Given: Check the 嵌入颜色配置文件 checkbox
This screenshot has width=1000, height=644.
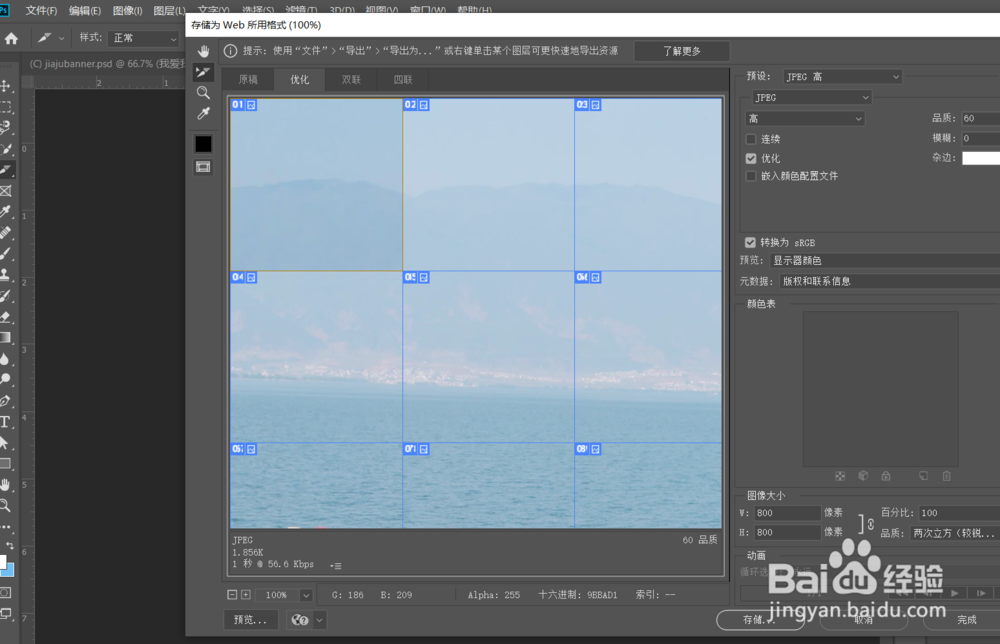Looking at the screenshot, I should [x=750, y=177].
